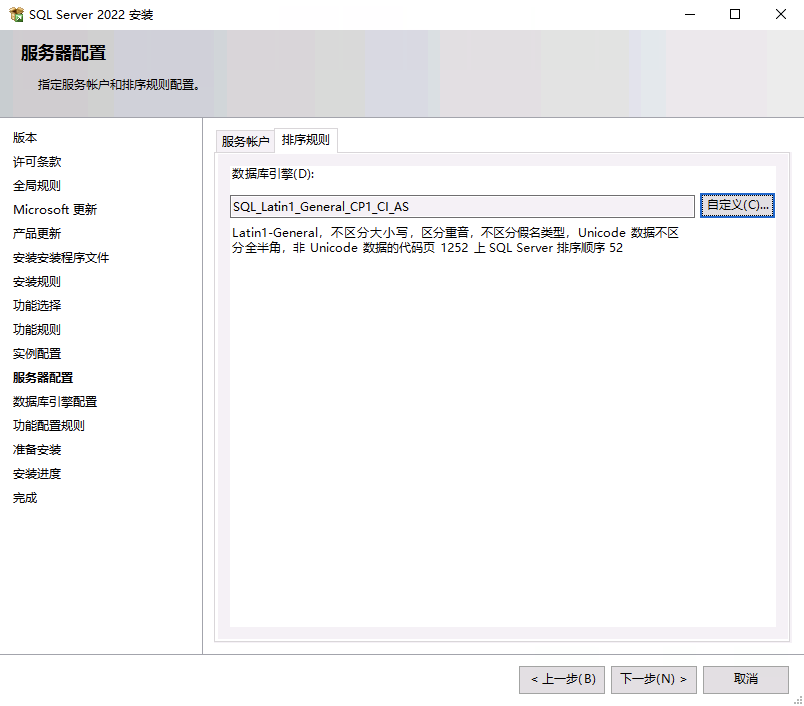
Task: Click the 功能规则 step in the sidebar
Action: (37, 330)
